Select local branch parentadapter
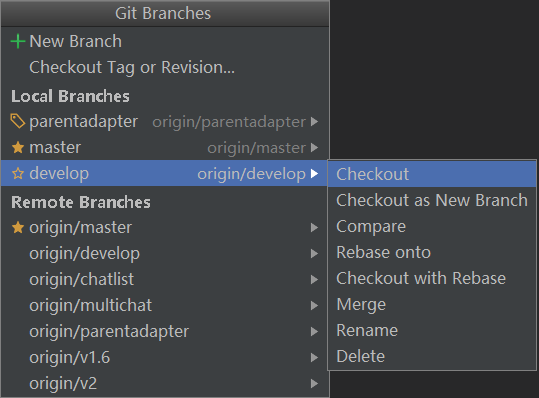This screenshot has height=398, width=539. [84, 122]
